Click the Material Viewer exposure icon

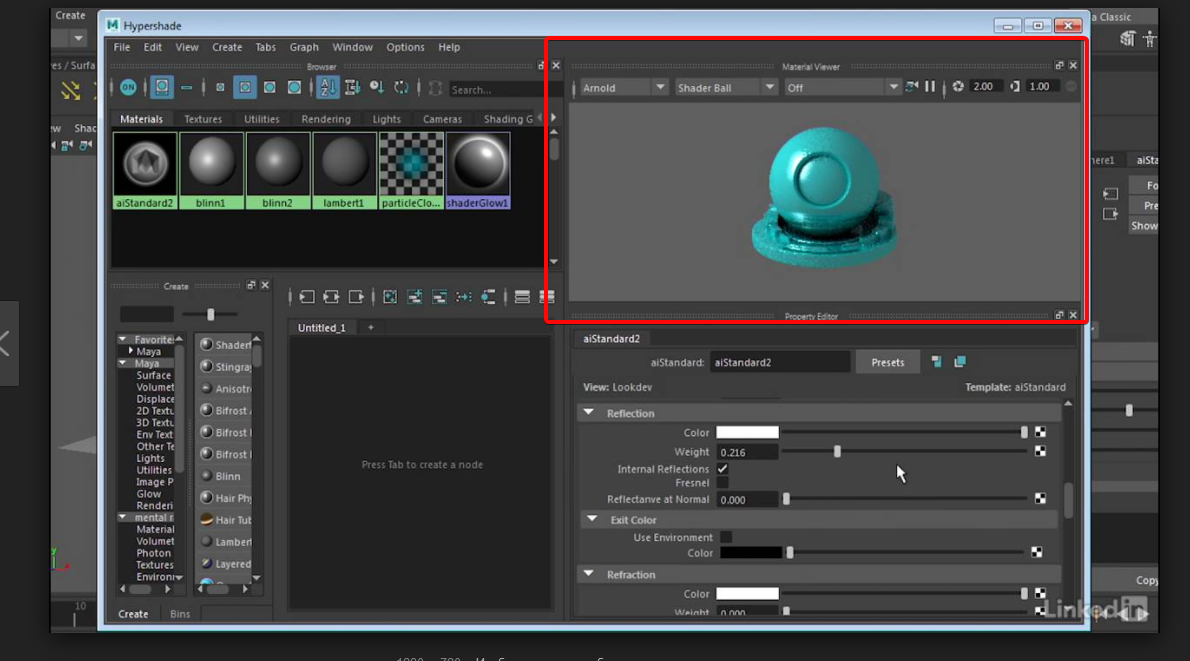(x=959, y=87)
